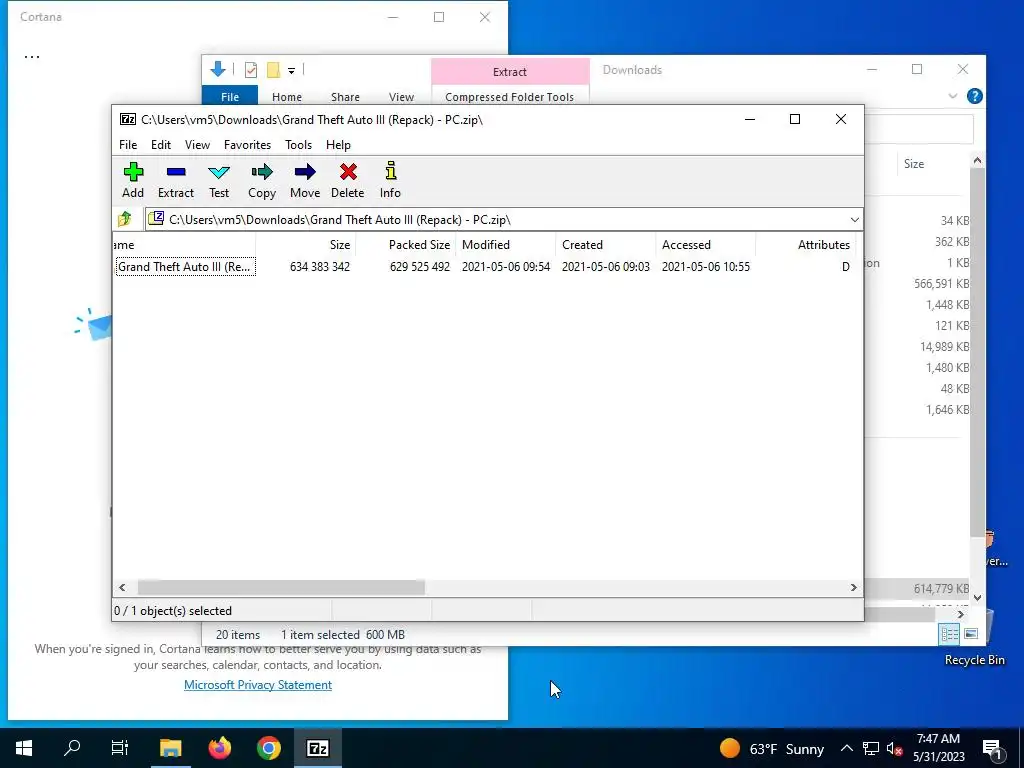Open the notification center icon
The image size is (1024, 768).
[992, 749]
